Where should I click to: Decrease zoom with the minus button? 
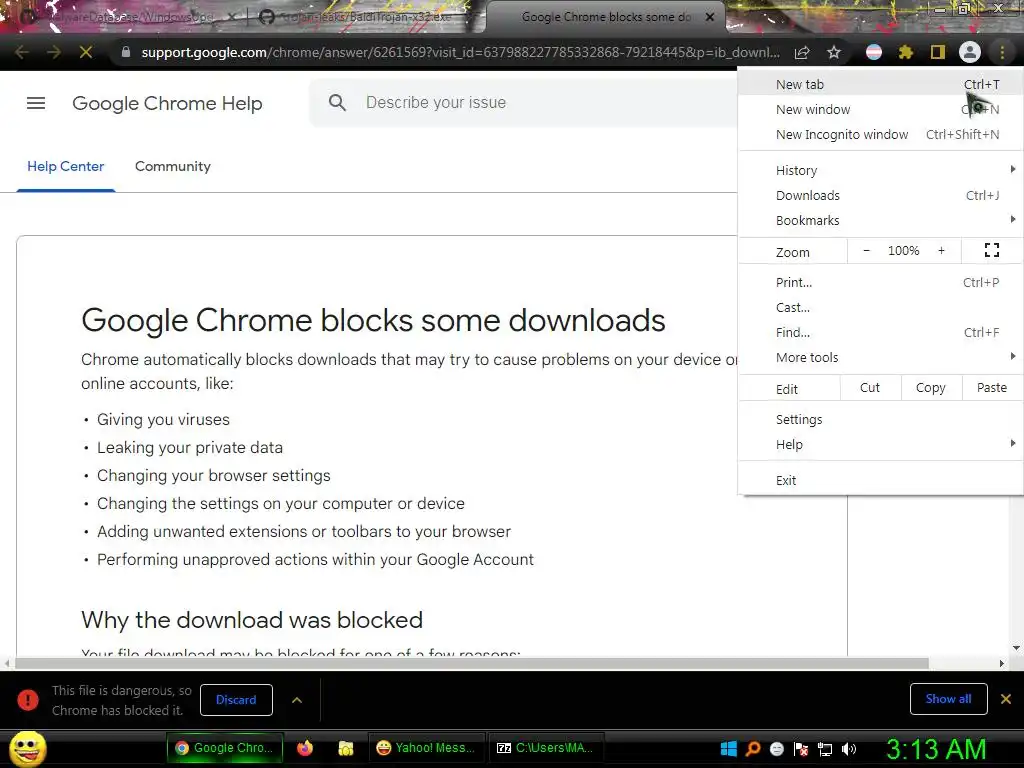pos(866,251)
